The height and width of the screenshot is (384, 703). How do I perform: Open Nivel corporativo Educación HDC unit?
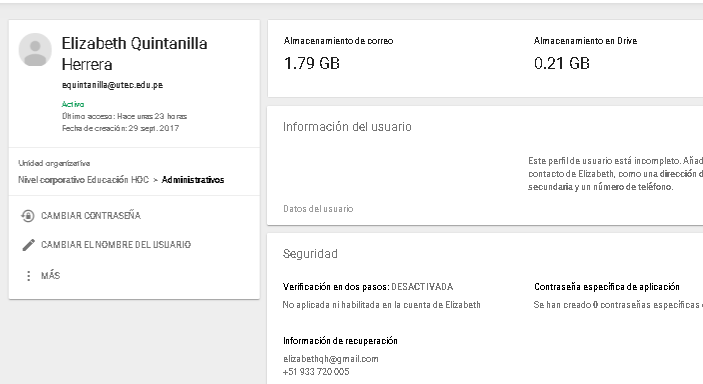(x=83, y=180)
